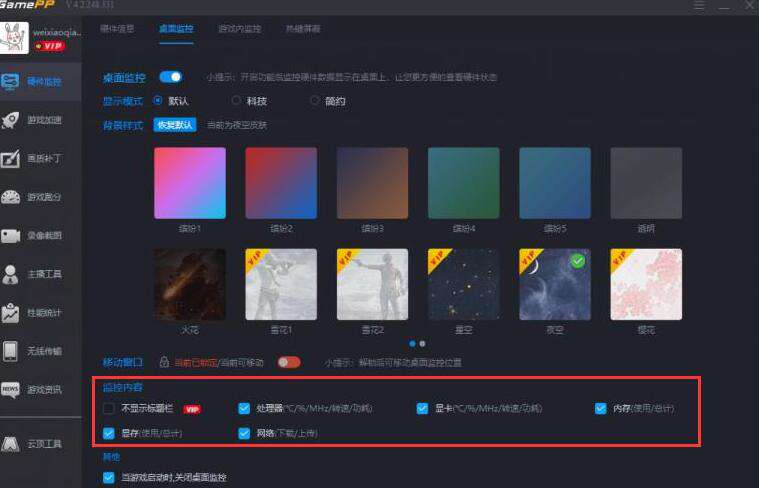Go to second page dot of backgrounds
This screenshot has width=759, height=488.
click(423, 344)
